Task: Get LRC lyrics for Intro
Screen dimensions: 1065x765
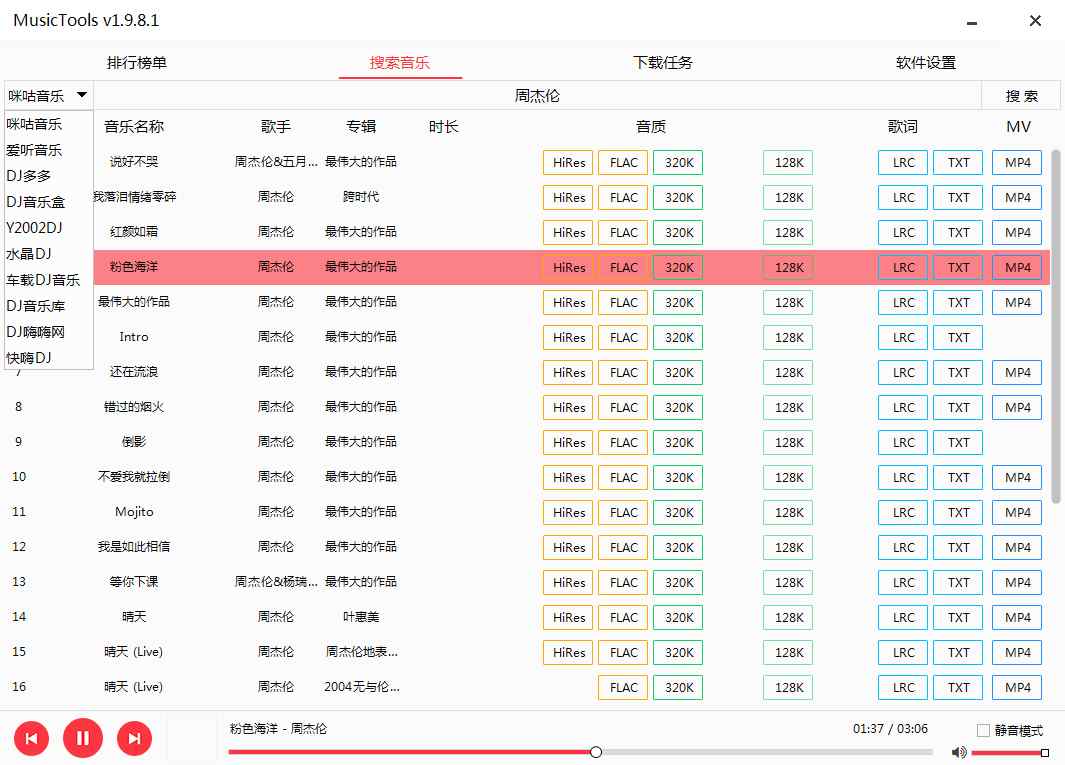Action: (903, 337)
